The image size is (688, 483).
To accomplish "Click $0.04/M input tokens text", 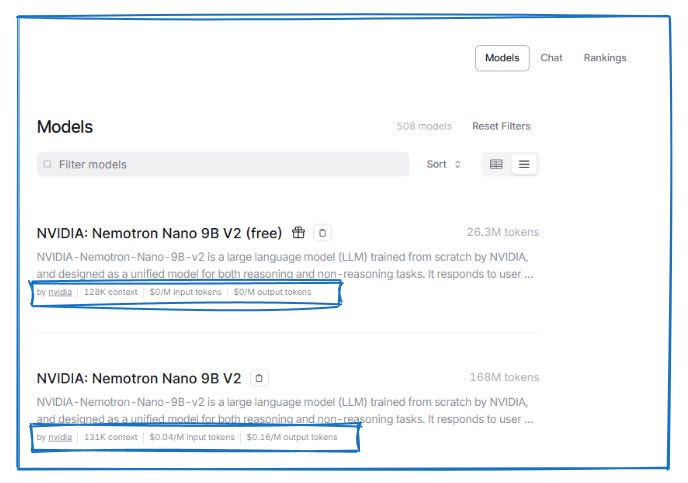I will click(192, 437).
